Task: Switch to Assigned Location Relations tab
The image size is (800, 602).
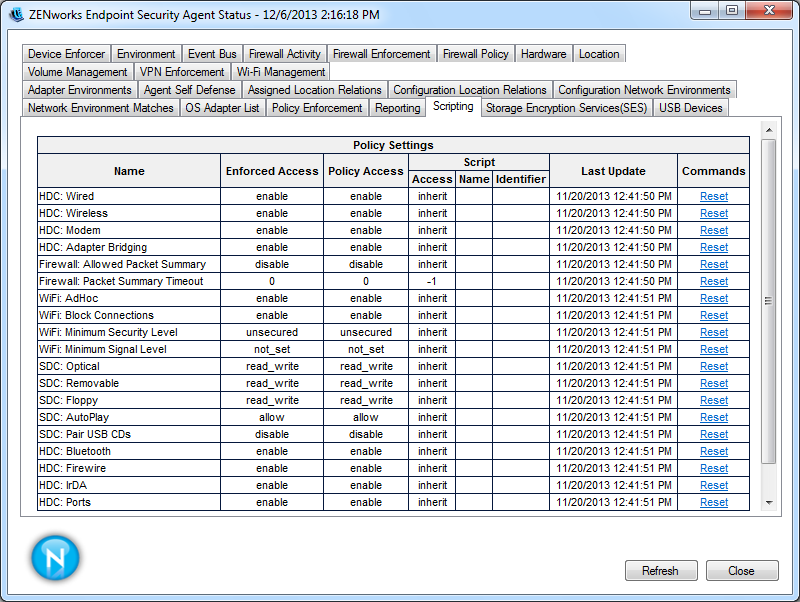Action: click(315, 90)
